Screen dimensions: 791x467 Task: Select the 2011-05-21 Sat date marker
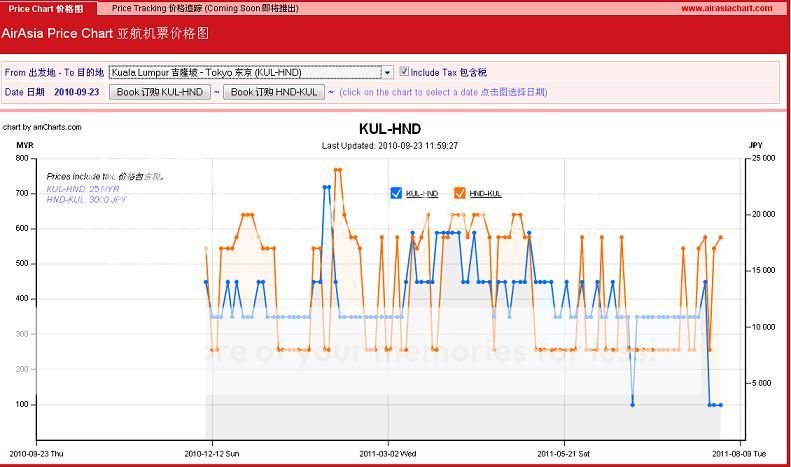(565, 452)
